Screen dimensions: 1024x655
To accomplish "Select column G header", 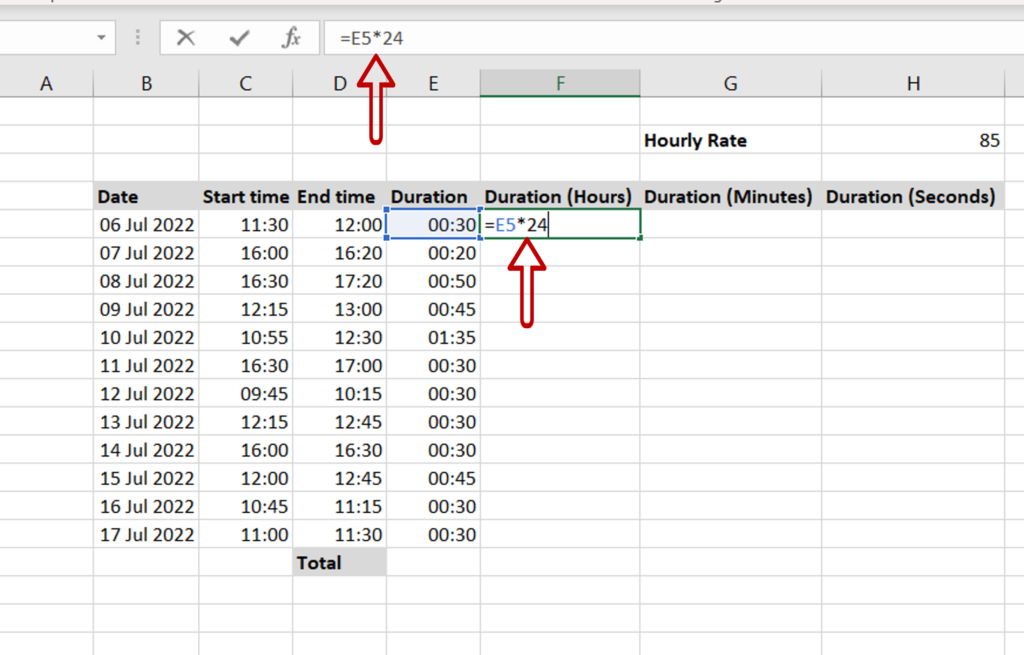I will [731, 84].
